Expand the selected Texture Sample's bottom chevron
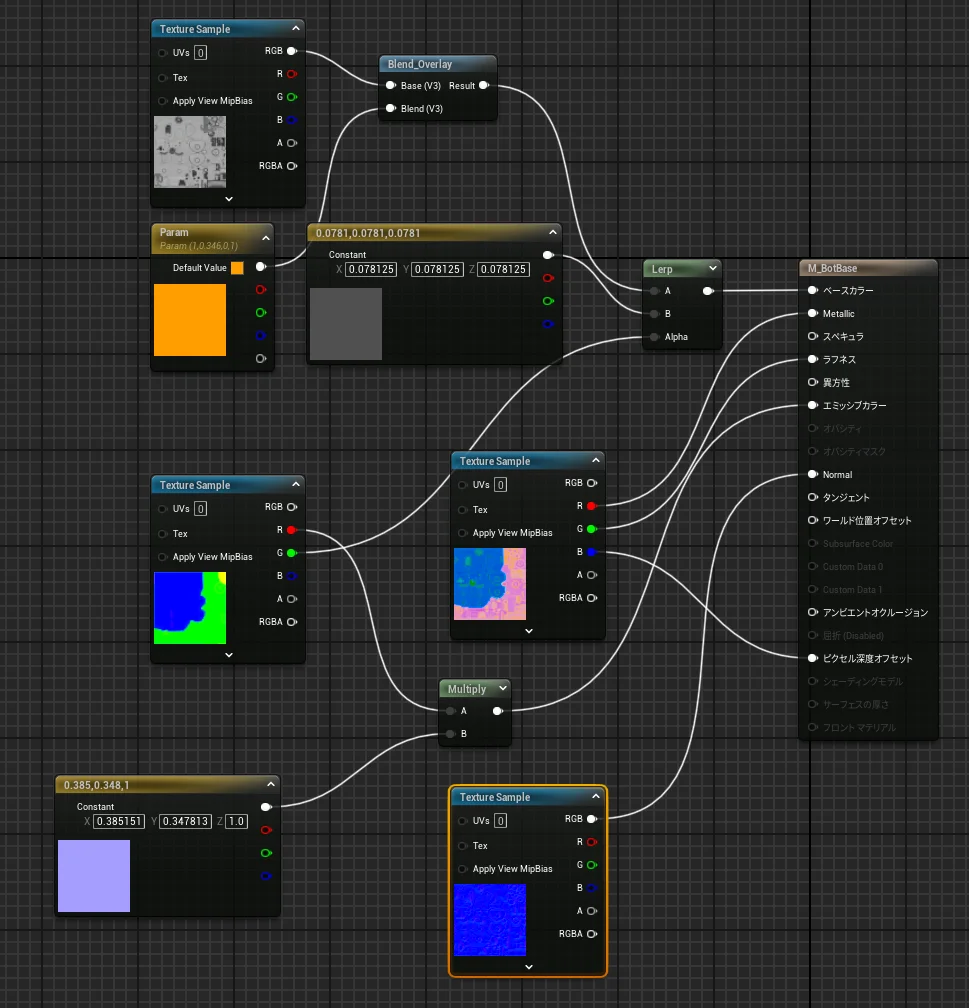The height and width of the screenshot is (1008, 969). (x=528, y=967)
